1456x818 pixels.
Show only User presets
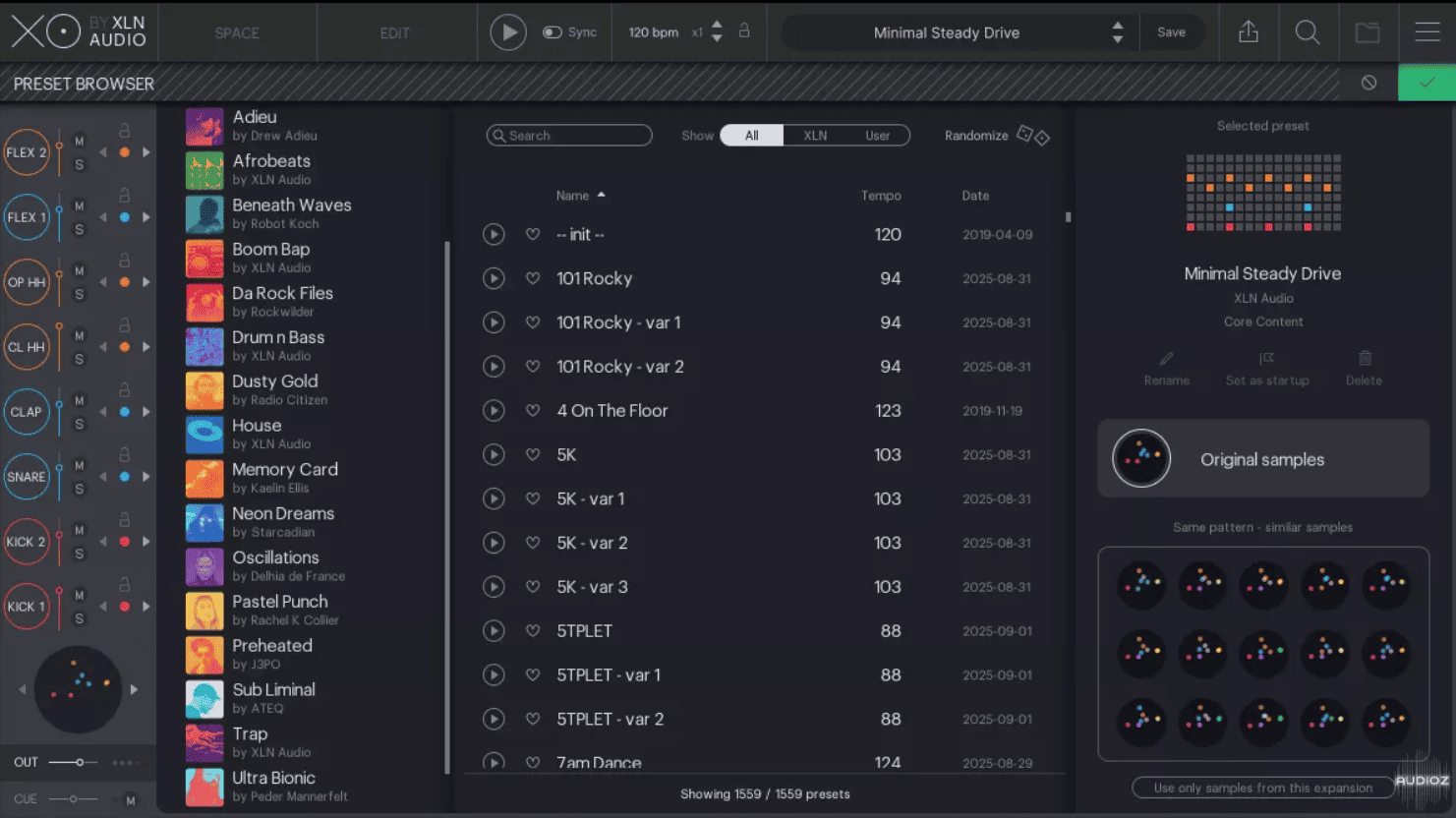click(x=878, y=136)
